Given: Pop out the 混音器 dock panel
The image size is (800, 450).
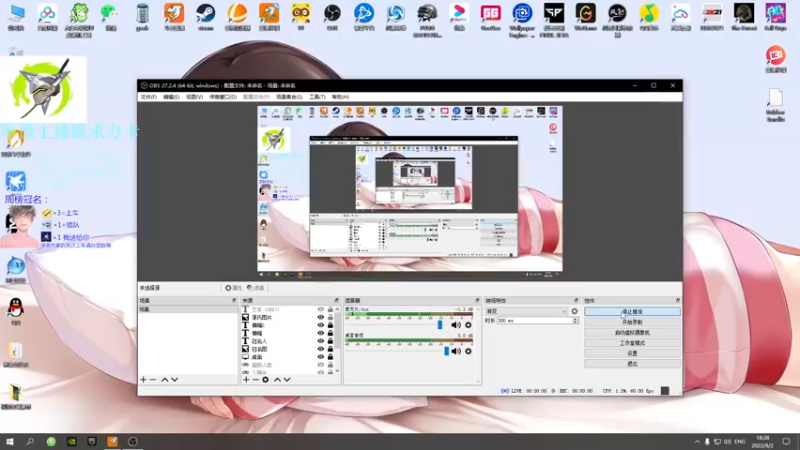Looking at the screenshot, I should (x=478, y=301).
